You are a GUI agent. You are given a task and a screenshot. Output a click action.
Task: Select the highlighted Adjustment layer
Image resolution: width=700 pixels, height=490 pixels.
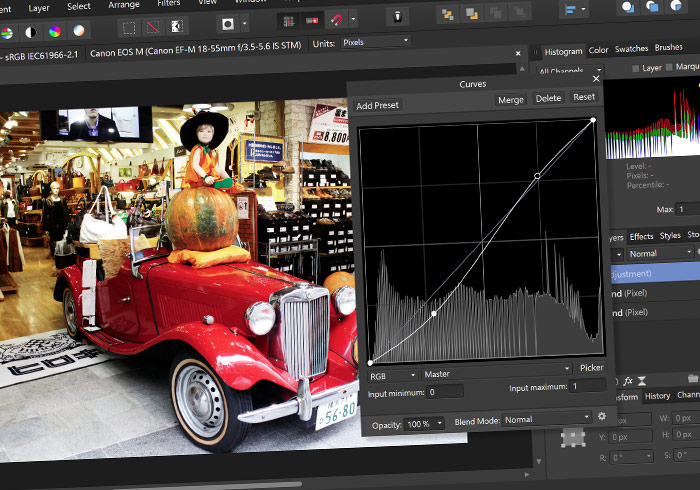pos(654,273)
